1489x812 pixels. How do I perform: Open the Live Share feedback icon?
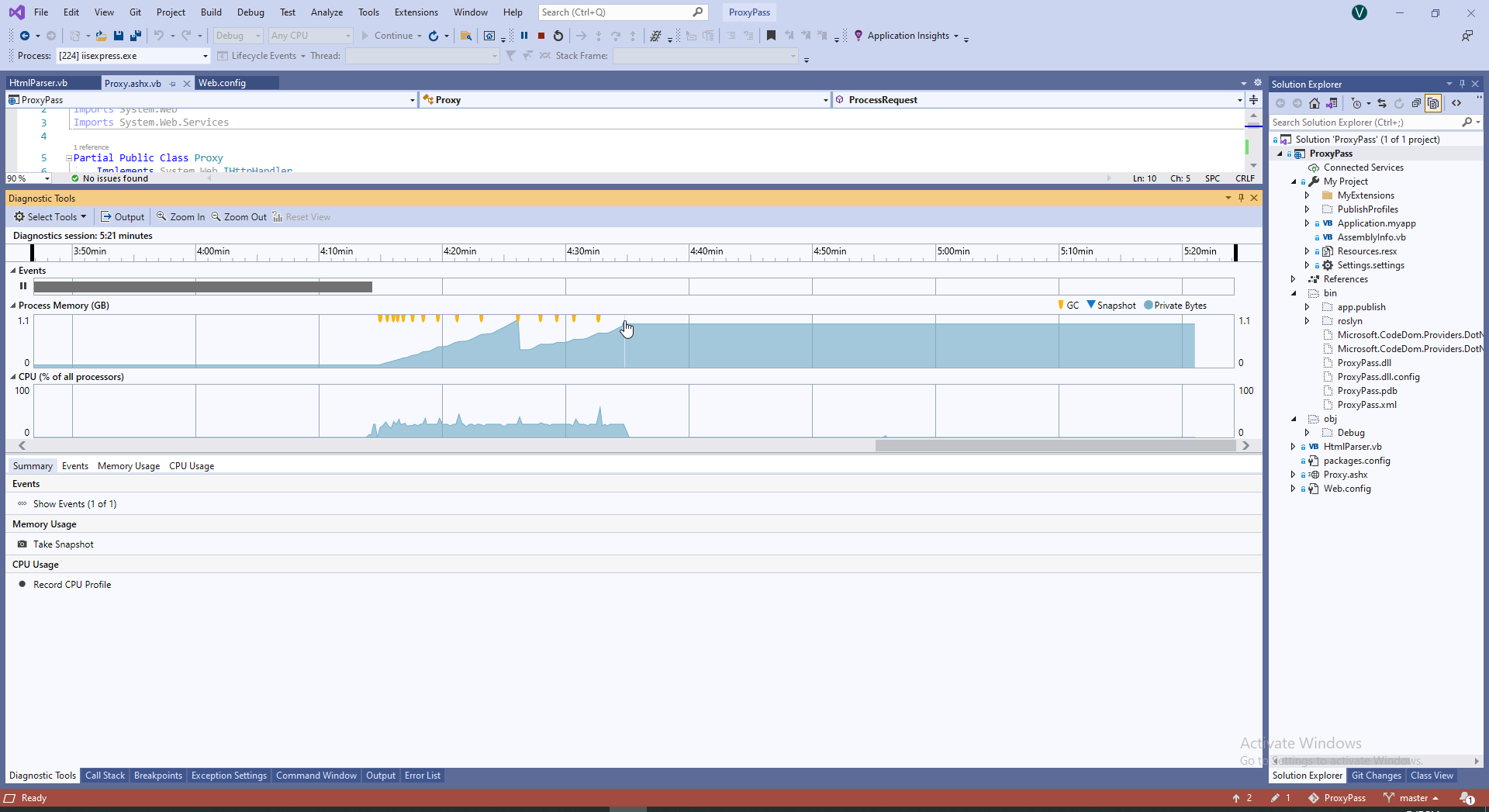[1467, 36]
